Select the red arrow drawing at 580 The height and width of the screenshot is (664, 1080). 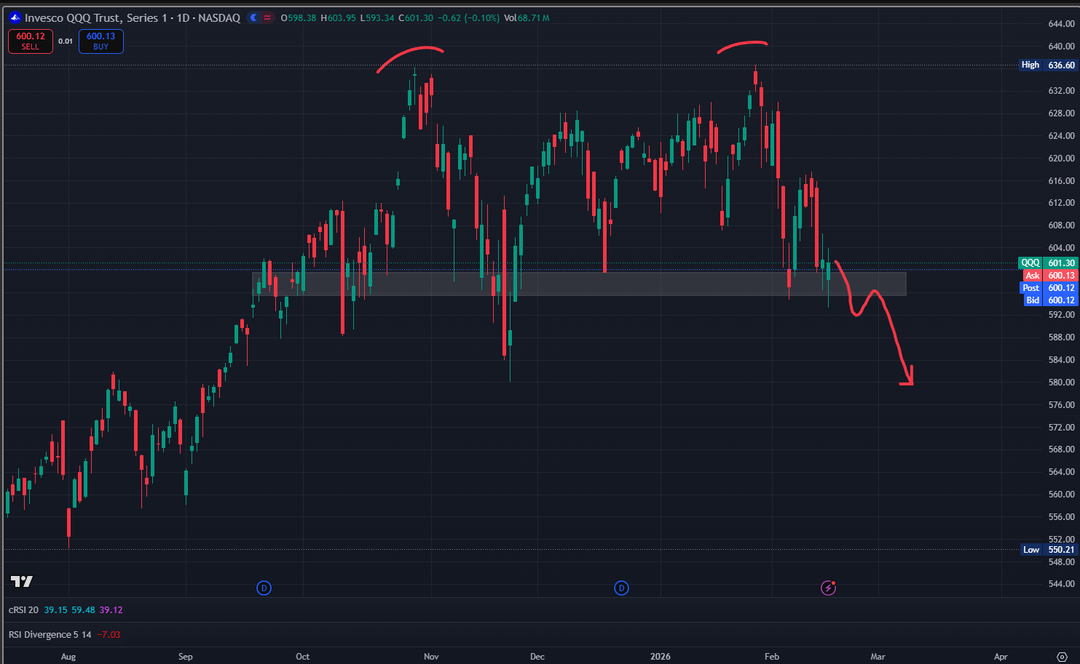(x=907, y=378)
